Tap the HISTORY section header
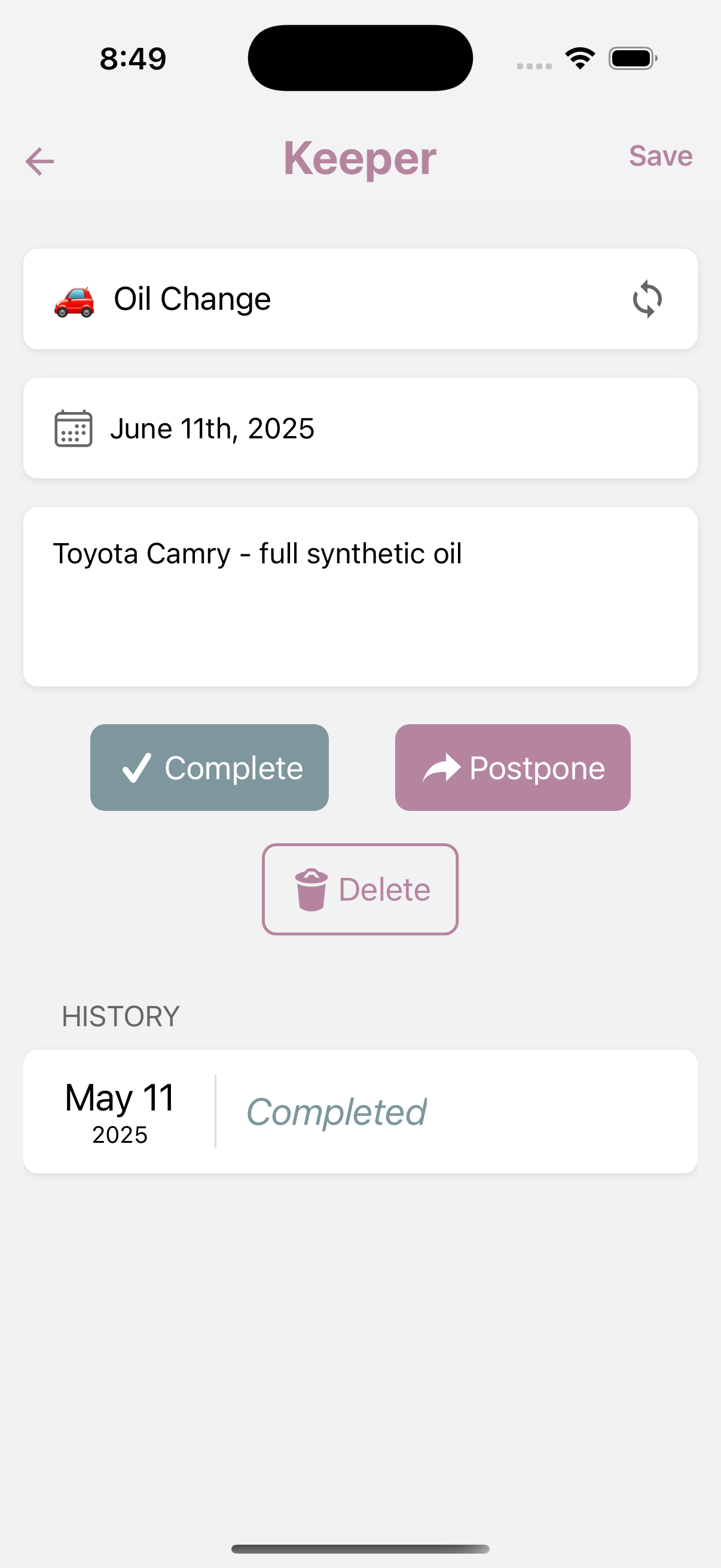721x1568 pixels. click(x=121, y=1016)
